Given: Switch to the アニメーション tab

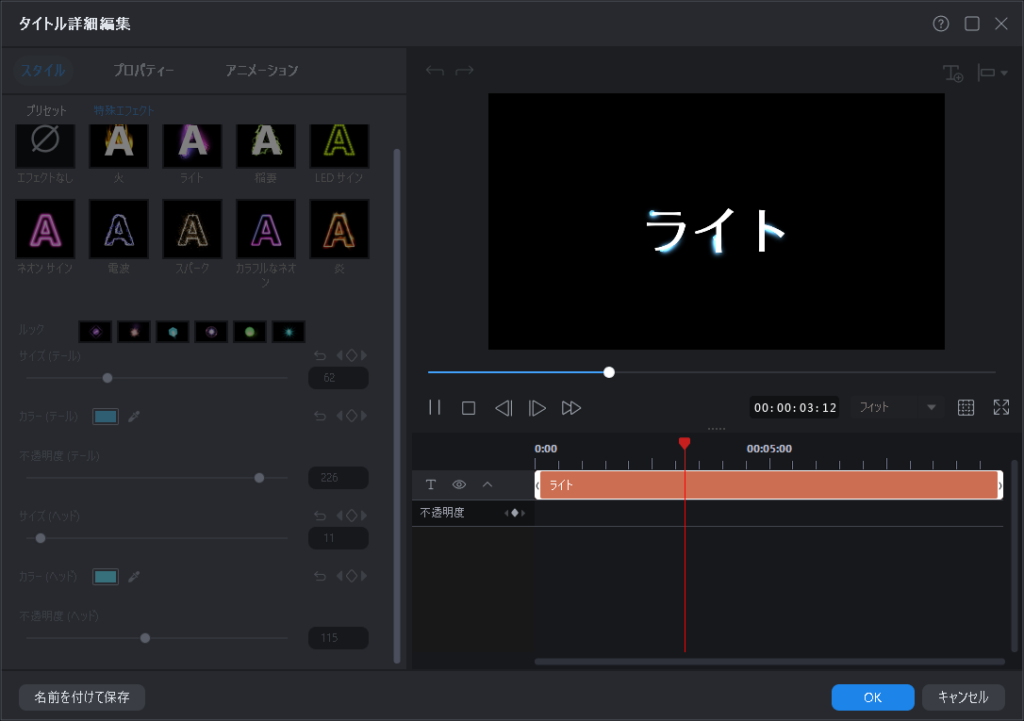Looking at the screenshot, I should 261,70.
